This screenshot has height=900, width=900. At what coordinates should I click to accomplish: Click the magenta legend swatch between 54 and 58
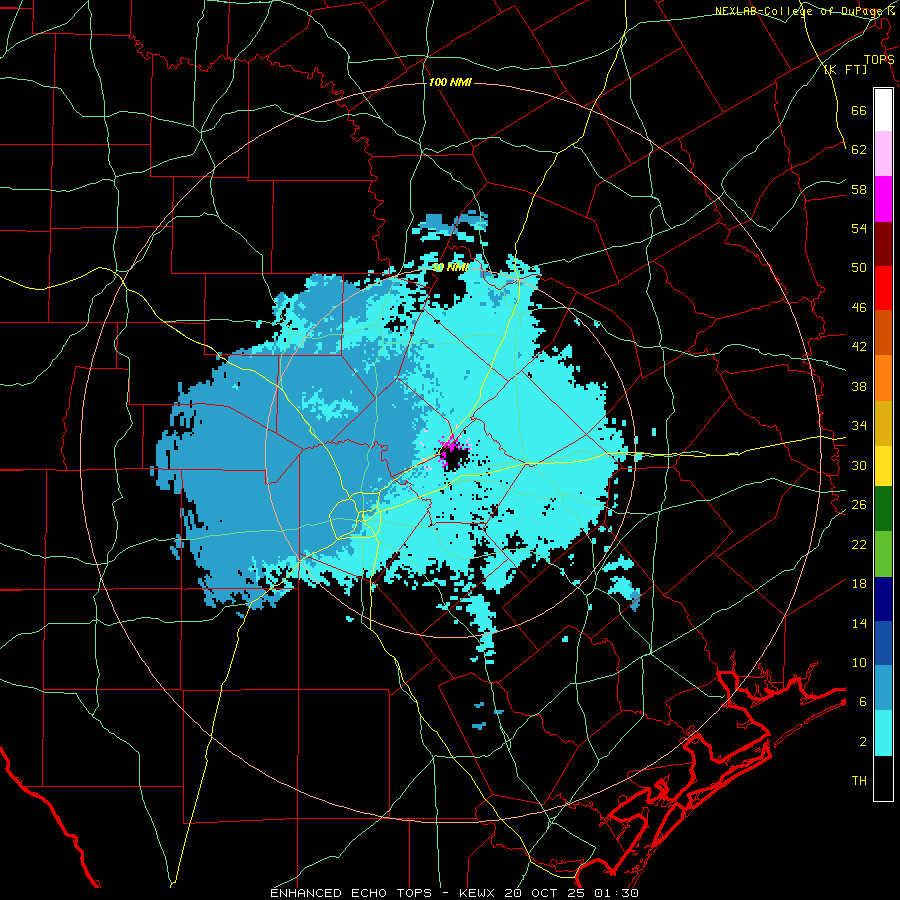[883, 199]
